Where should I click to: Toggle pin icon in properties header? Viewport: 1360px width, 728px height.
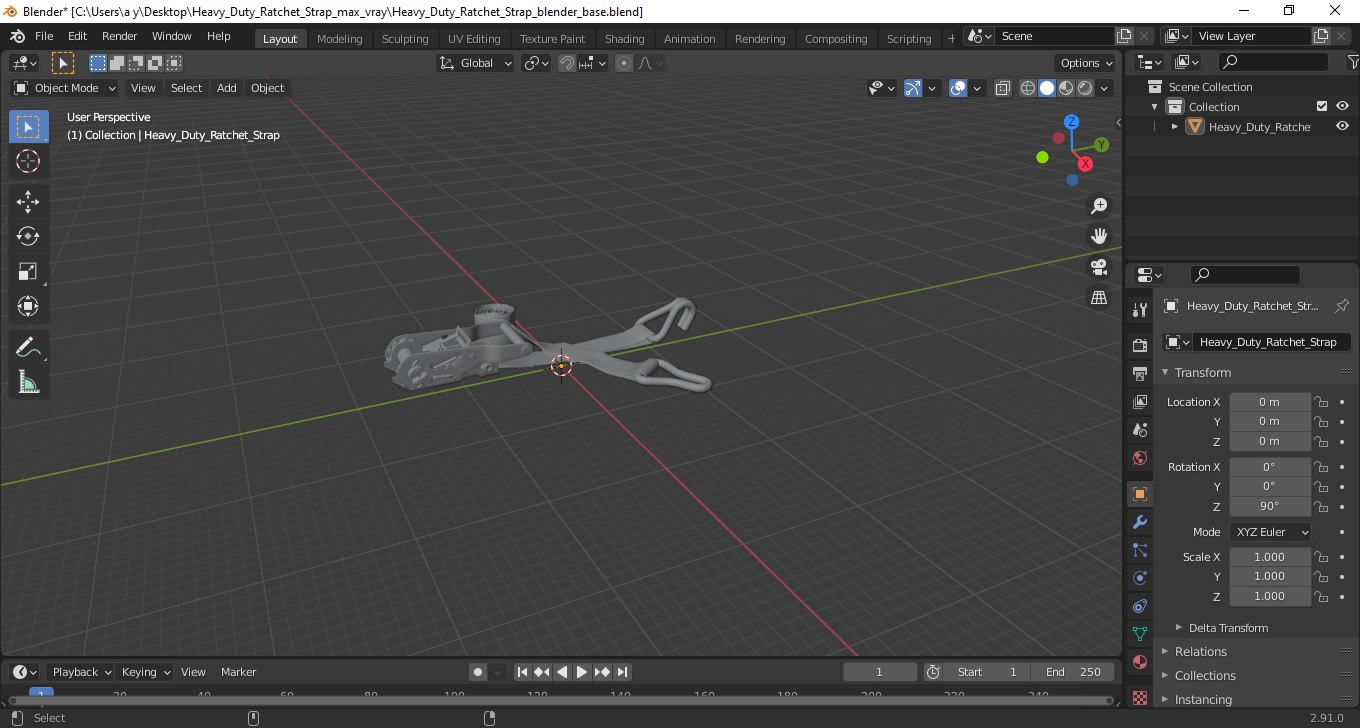[1342, 306]
